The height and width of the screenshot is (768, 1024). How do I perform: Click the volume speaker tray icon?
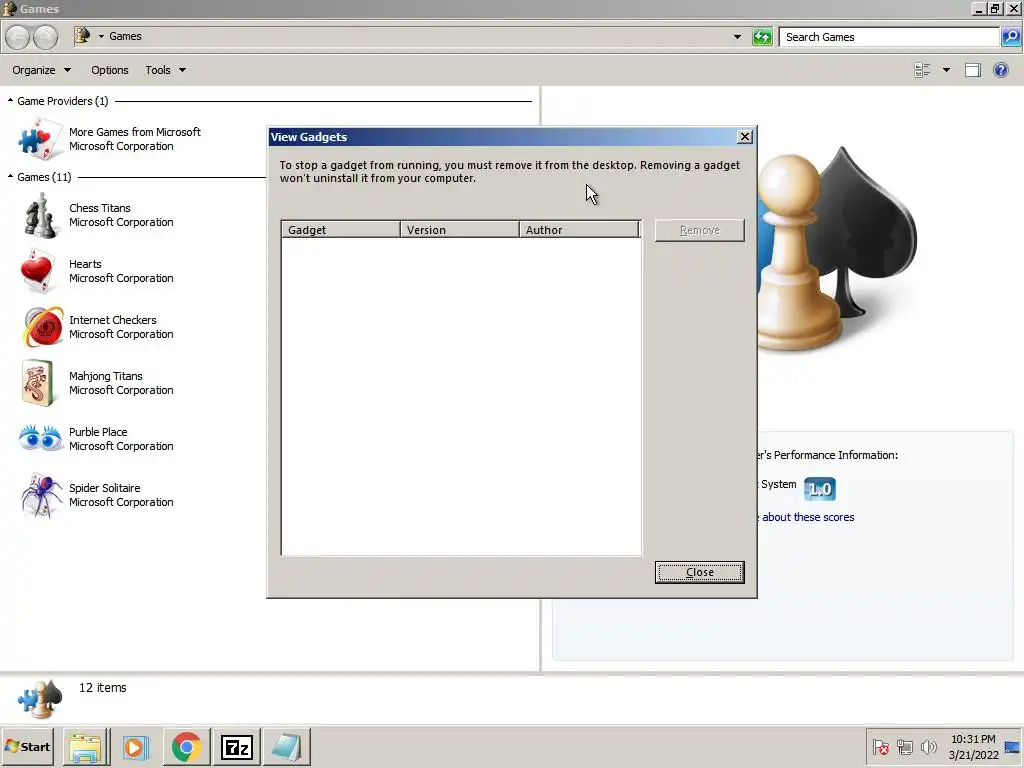tap(928, 746)
